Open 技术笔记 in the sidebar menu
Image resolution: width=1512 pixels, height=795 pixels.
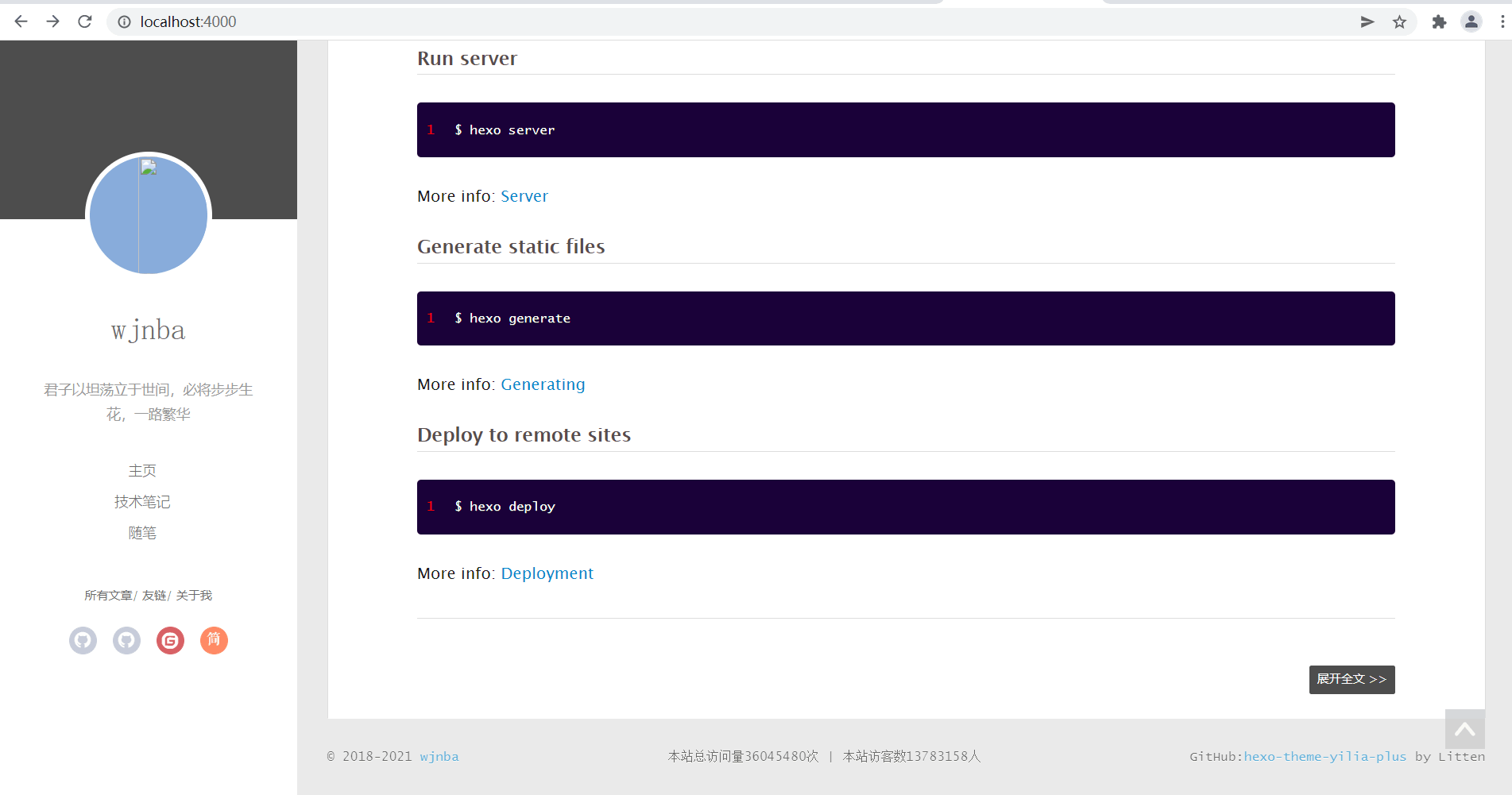(x=142, y=502)
